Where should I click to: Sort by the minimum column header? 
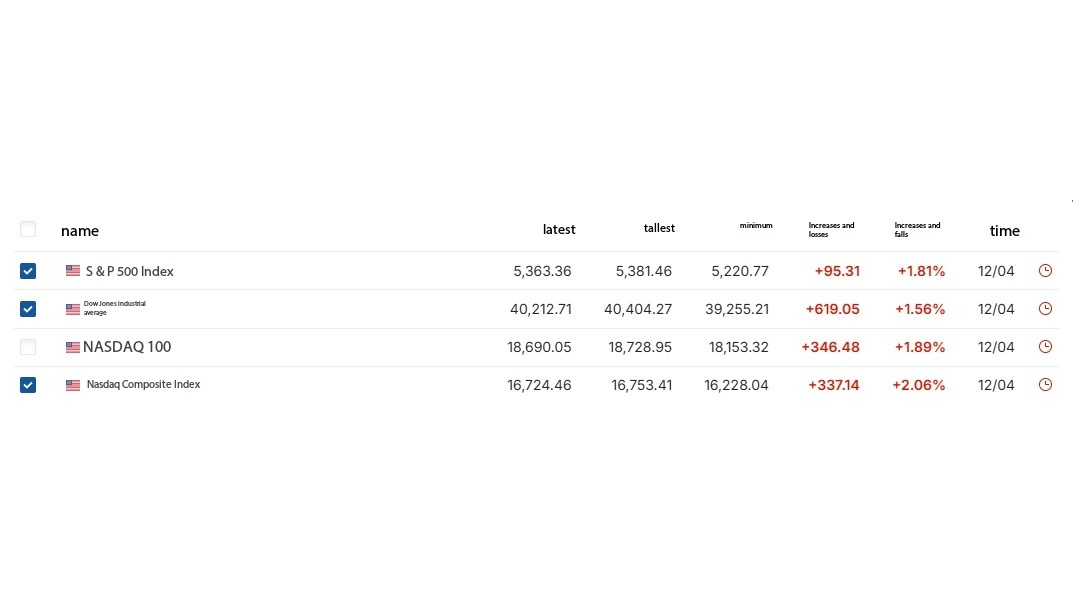(x=755, y=226)
